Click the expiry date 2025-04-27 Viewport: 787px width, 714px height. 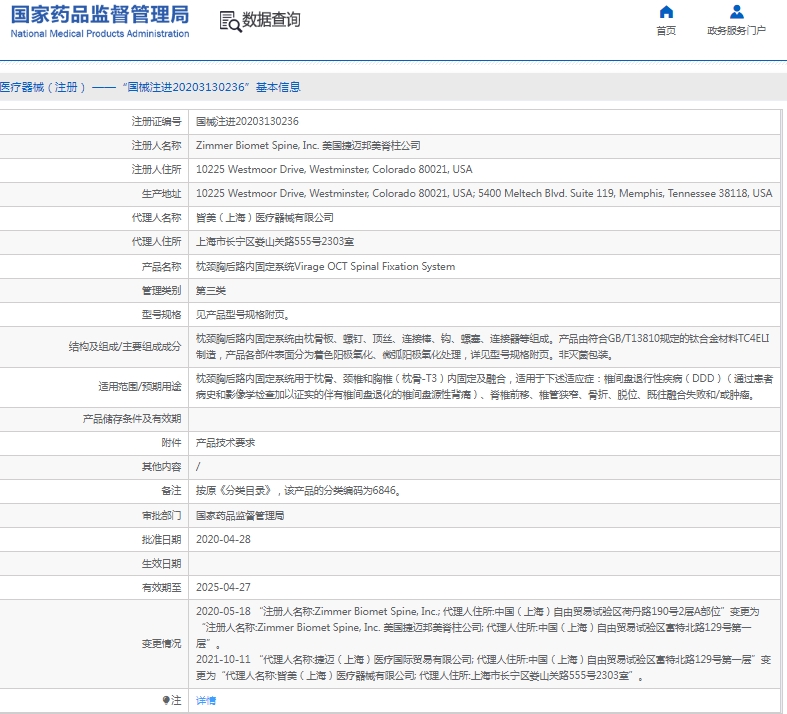pyautogui.click(x=223, y=588)
